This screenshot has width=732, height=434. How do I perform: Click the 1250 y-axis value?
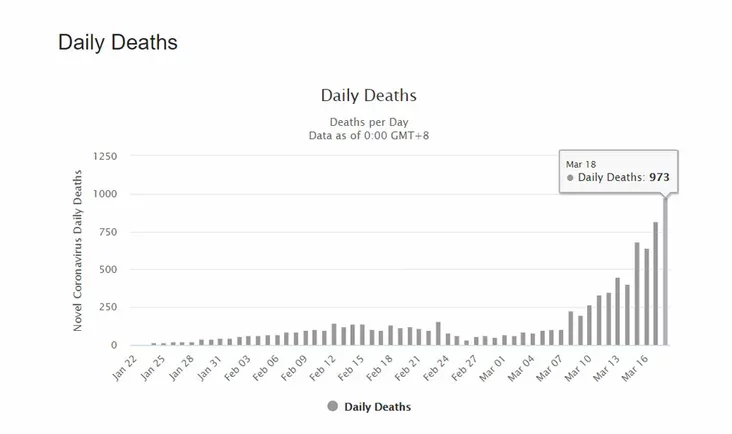click(104, 156)
